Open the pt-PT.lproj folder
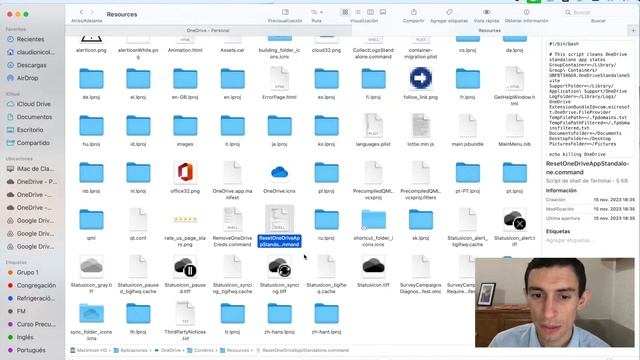This screenshot has width=640, height=360. click(x=467, y=173)
